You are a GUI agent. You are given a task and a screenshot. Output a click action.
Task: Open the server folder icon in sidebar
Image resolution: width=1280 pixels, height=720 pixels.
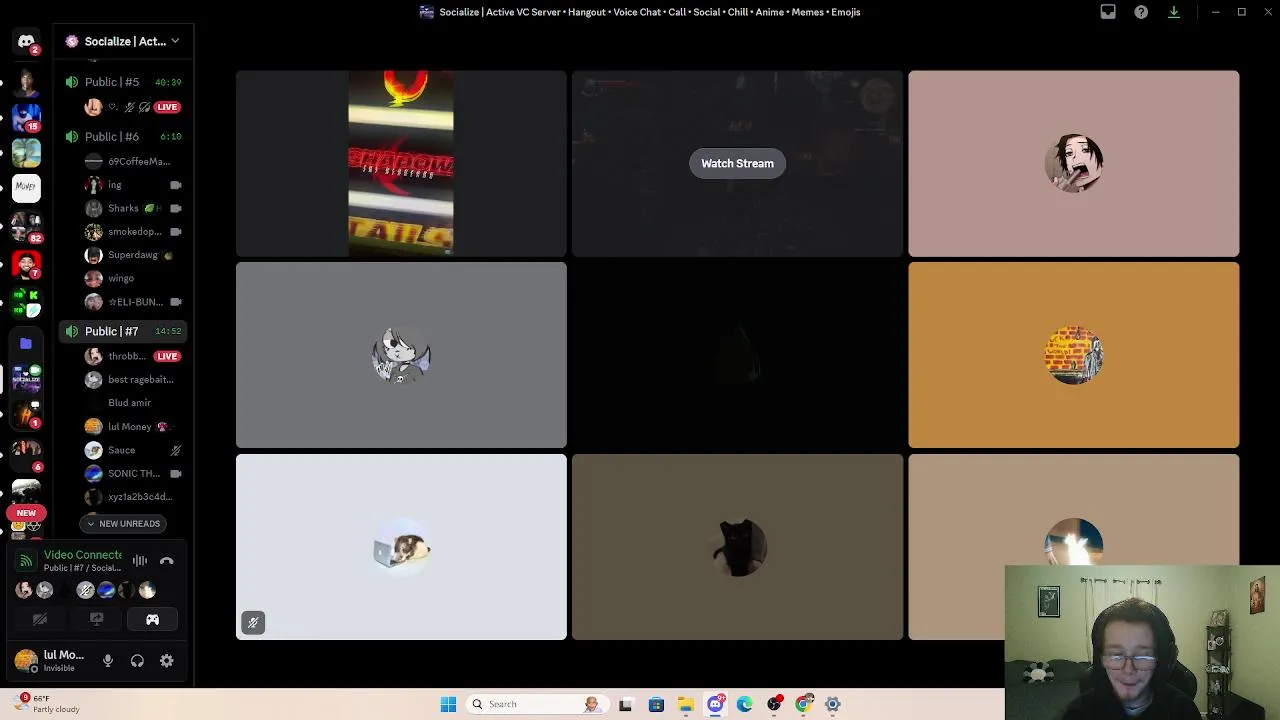[x=26, y=343]
